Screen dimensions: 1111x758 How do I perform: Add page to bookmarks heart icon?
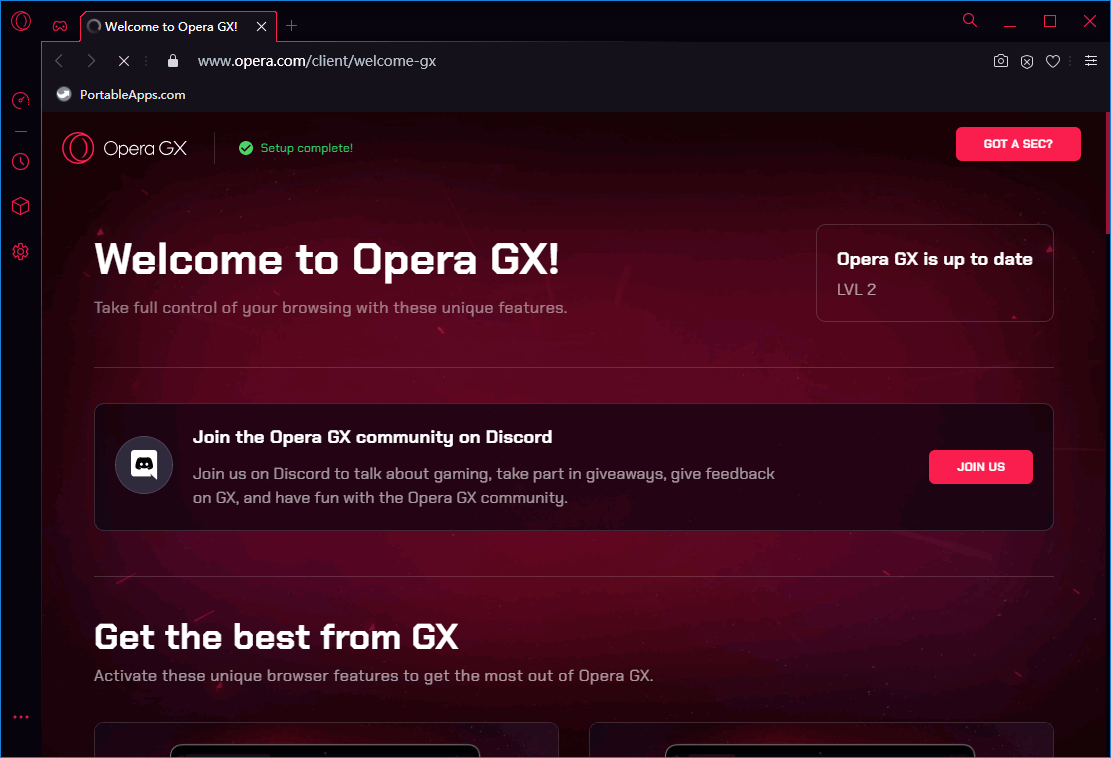click(1053, 62)
